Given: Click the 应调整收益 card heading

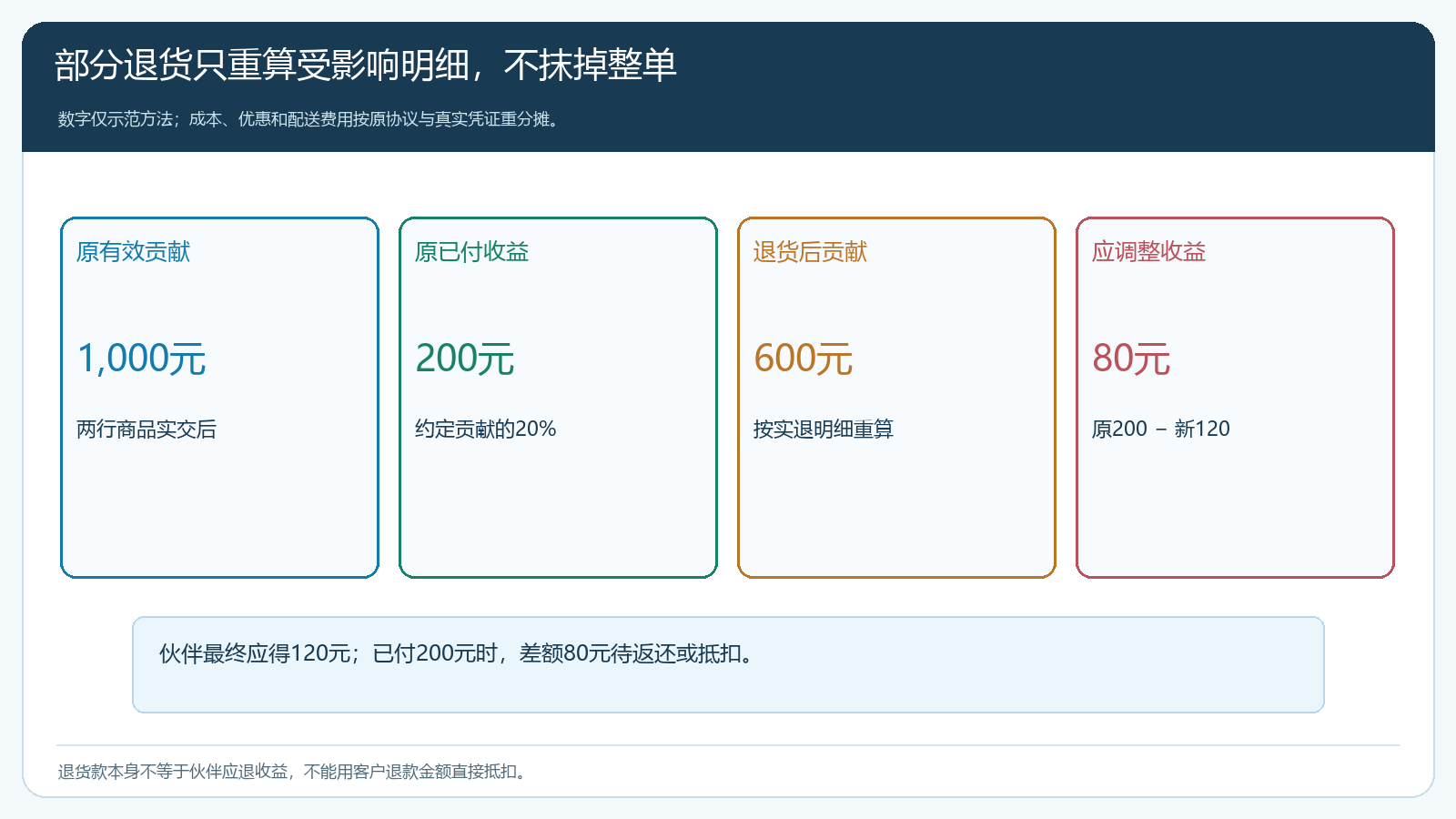Looking at the screenshot, I should coord(1148,252).
